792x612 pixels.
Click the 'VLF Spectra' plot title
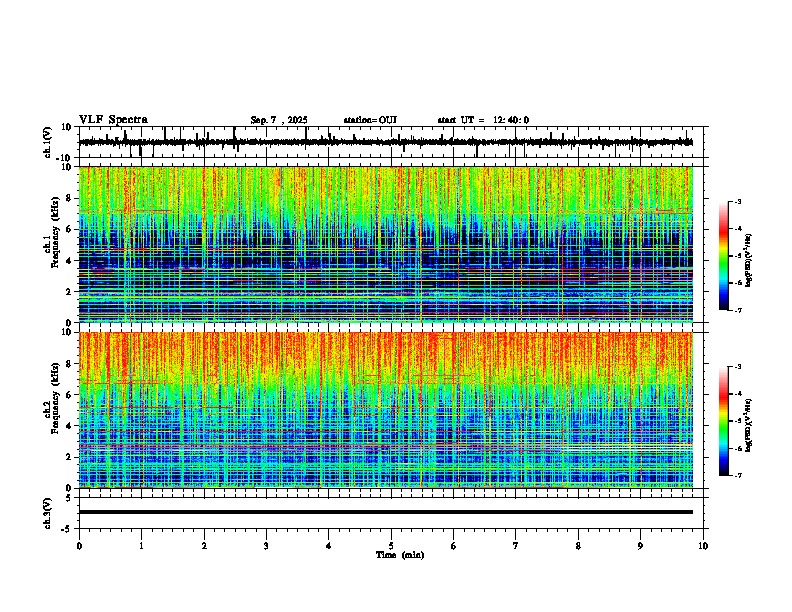point(113,120)
